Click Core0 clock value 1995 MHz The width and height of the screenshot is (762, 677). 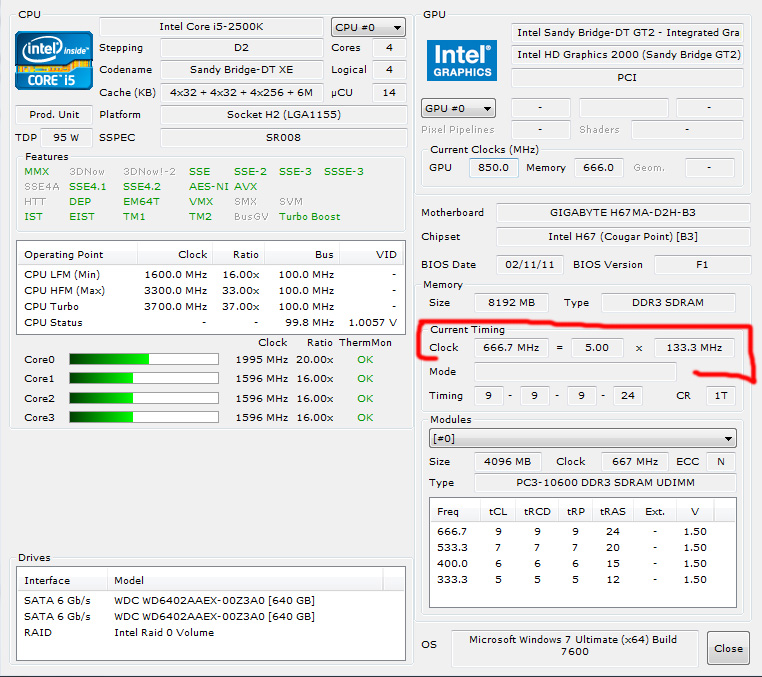click(262, 360)
